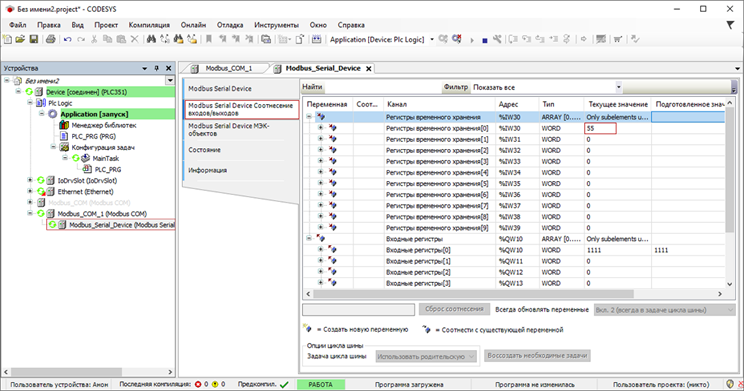Start the application with the play icon

point(472,40)
